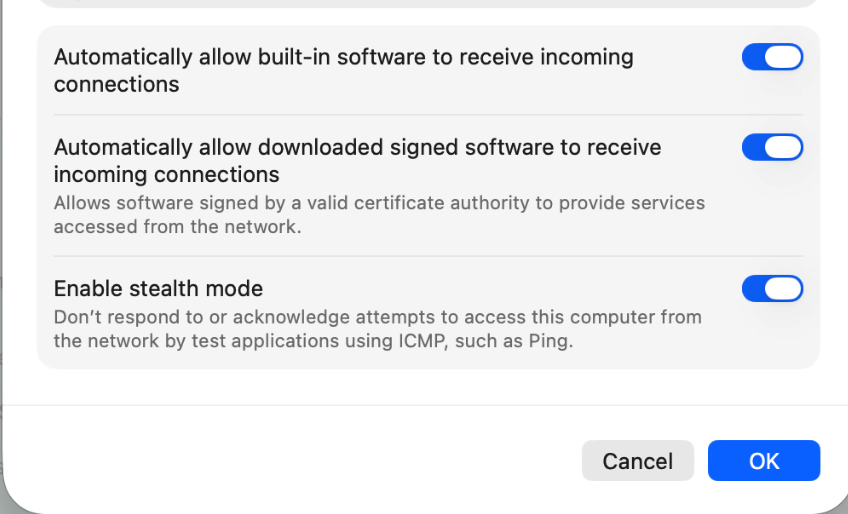848x514 pixels.
Task: Click empty dialog area left of Cancel
Action: (x=300, y=461)
